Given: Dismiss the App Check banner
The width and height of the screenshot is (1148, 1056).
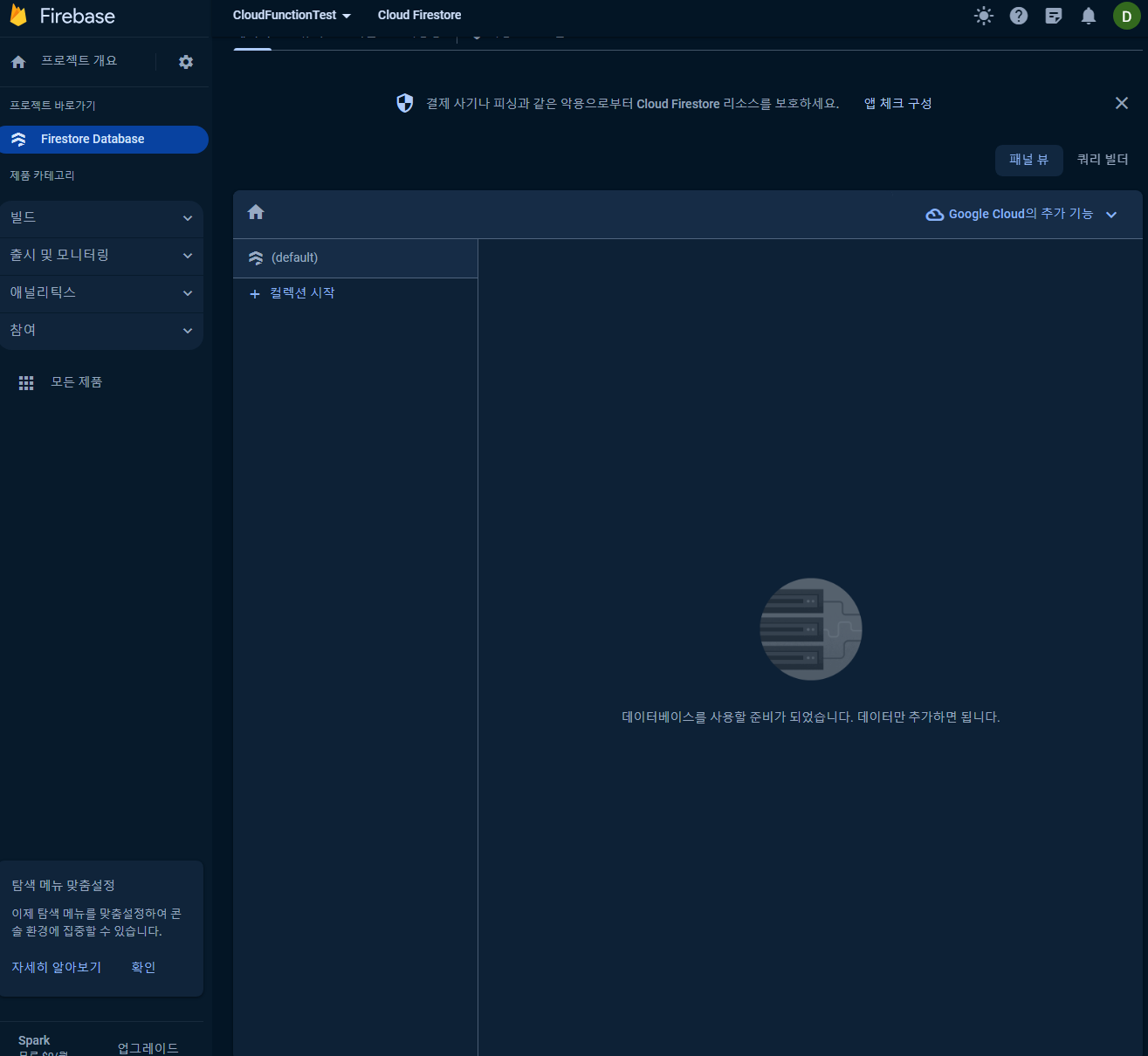Looking at the screenshot, I should pyautogui.click(x=1122, y=103).
